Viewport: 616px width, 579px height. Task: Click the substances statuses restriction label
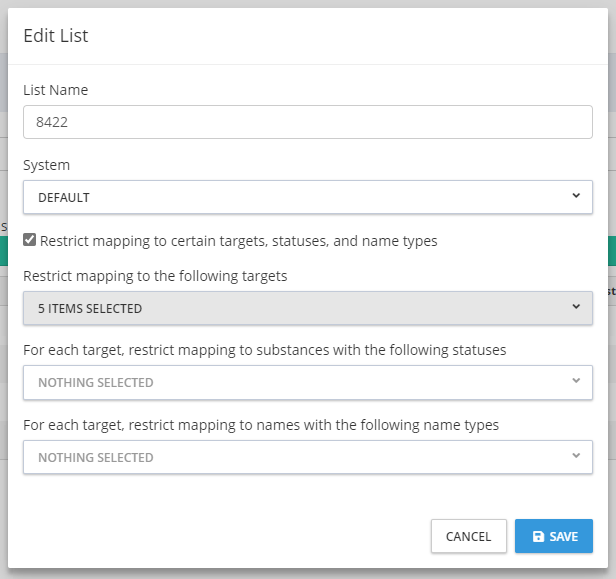(265, 350)
